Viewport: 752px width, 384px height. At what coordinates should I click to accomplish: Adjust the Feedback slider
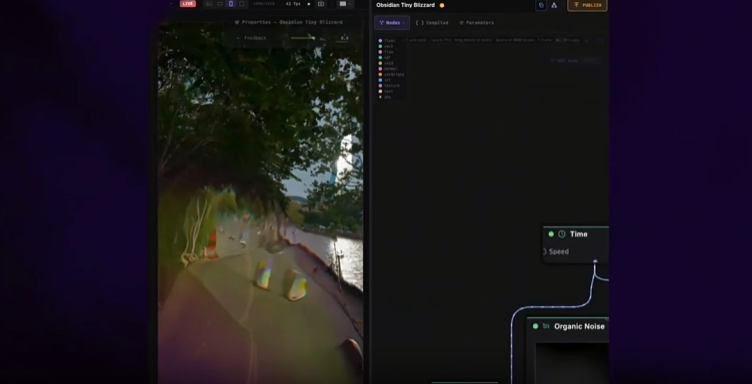click(303, 38)
